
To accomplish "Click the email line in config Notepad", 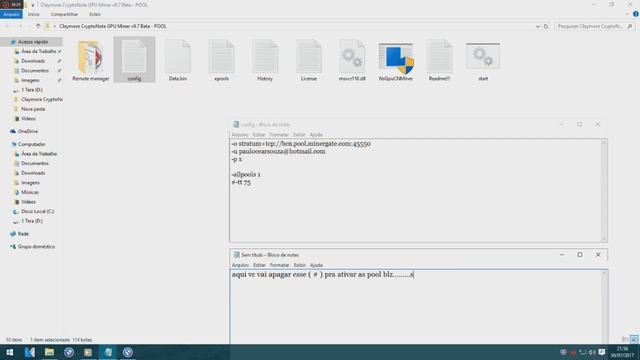I will click(x=278, y=151).
